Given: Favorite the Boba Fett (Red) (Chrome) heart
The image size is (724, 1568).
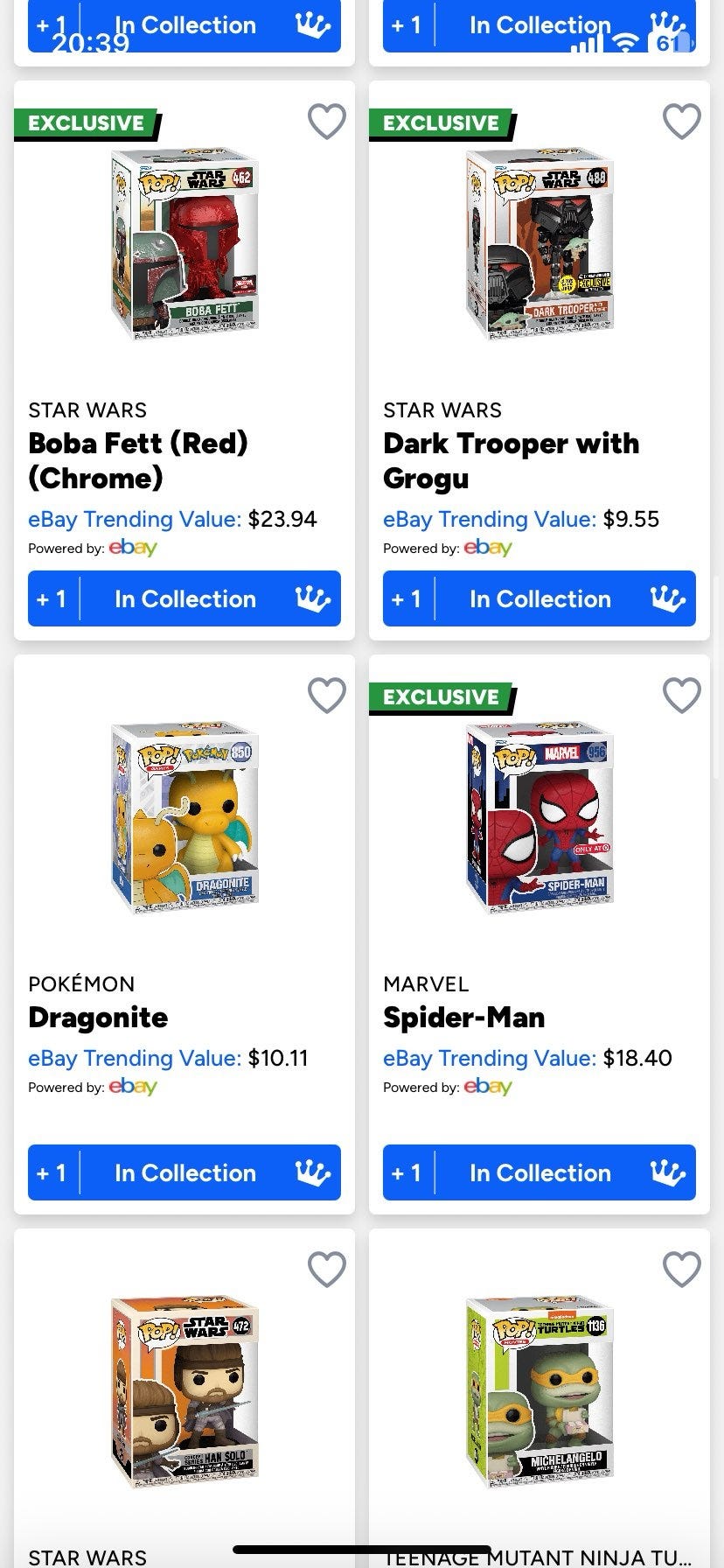Looking at the screenshot, I should point(327,122).
